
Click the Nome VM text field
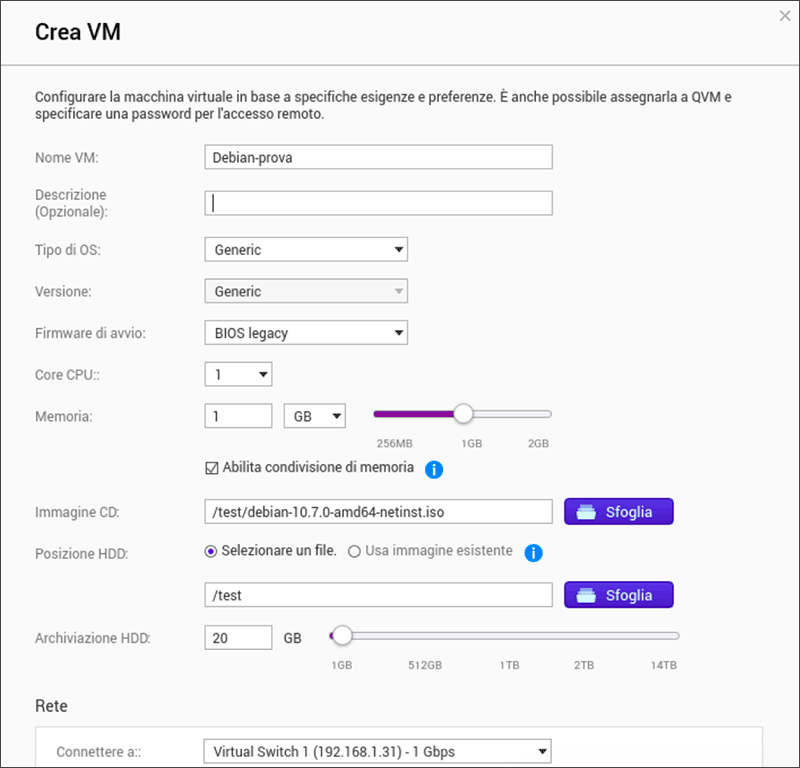click(x=379, y=157)
